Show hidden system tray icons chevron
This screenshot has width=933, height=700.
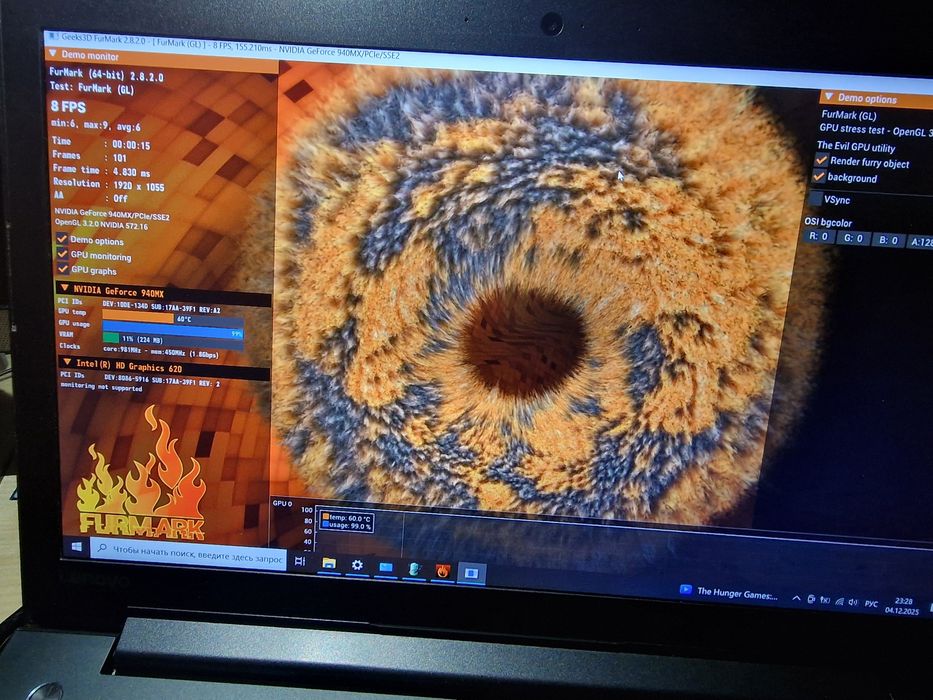tap(796, 598)
